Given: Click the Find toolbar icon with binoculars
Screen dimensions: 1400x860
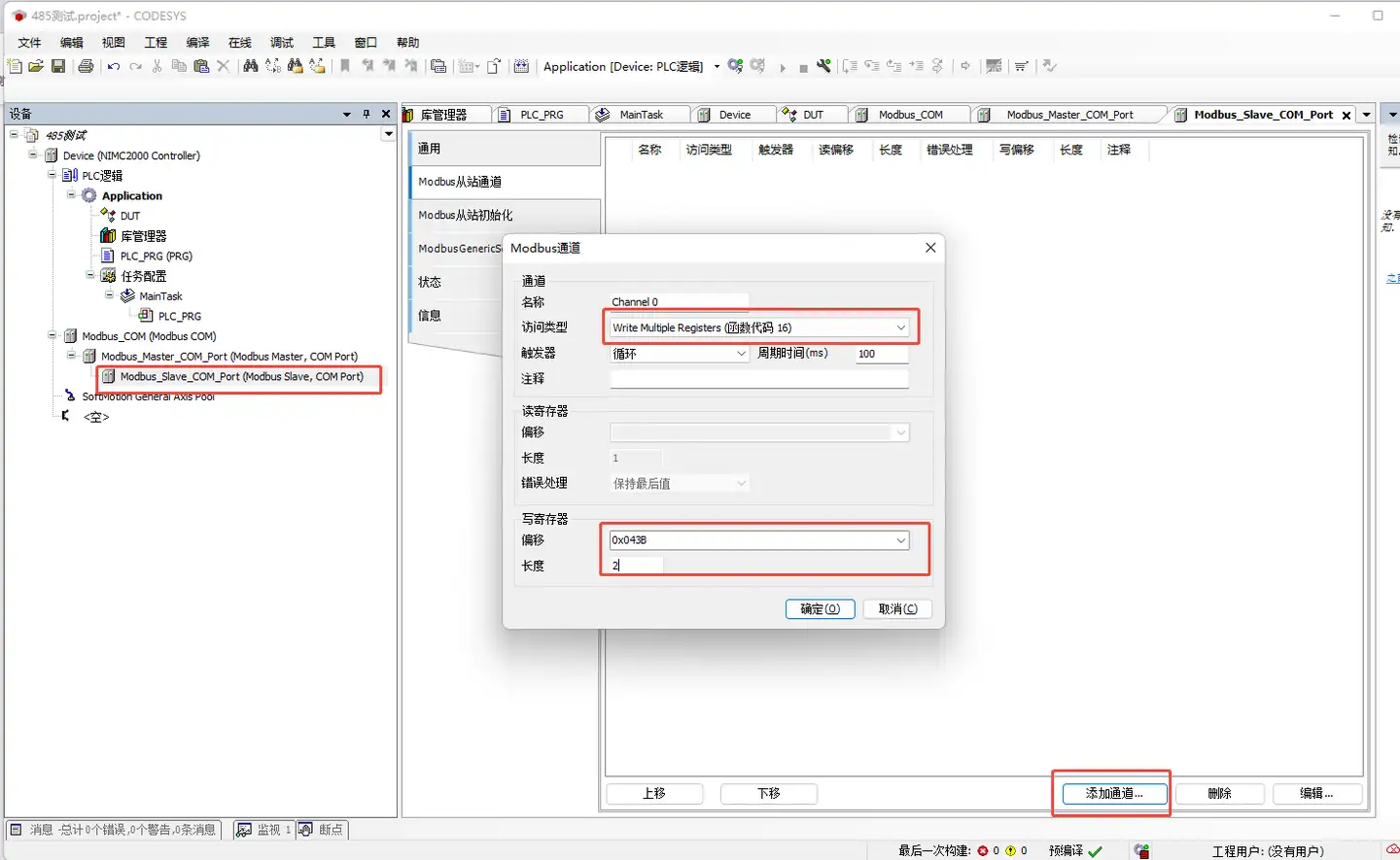Looking at the screenshot, I should (x=250, y=66).
